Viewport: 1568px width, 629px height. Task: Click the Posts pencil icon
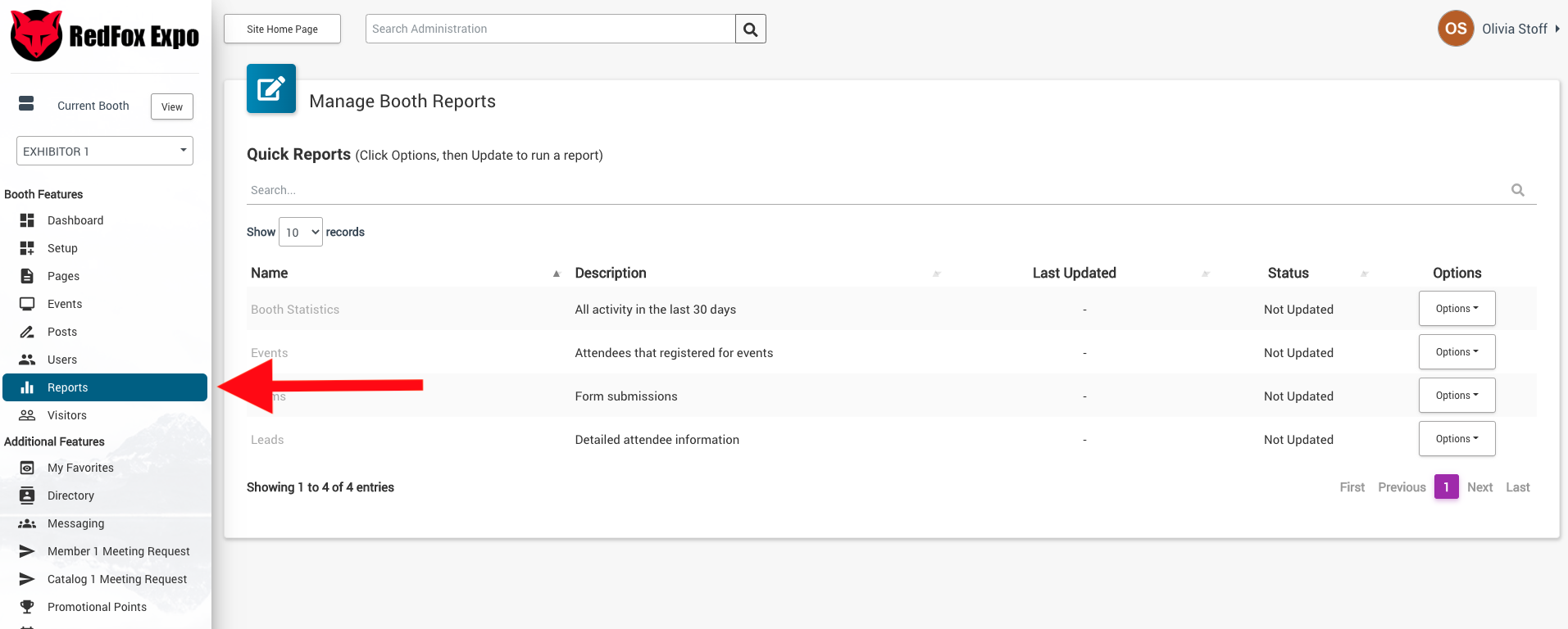pyautogui.click(x=27, y=332)
